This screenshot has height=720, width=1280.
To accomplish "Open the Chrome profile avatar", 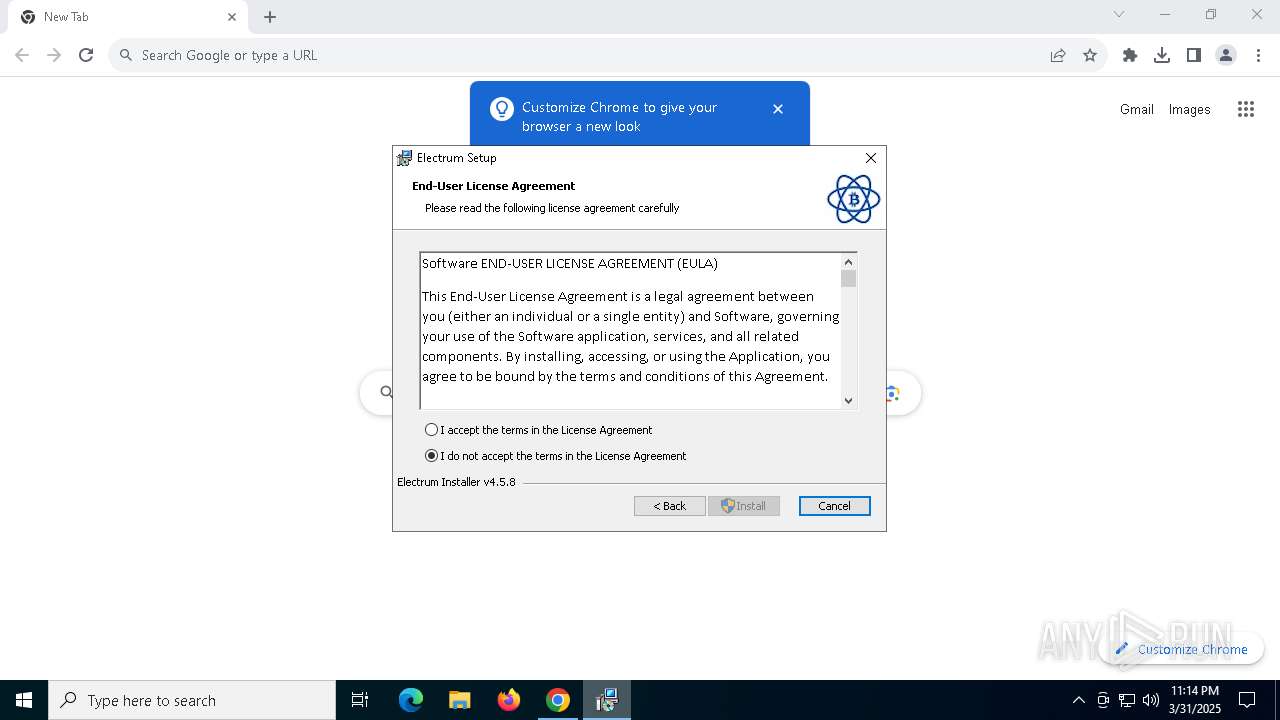I will 1226,55.
